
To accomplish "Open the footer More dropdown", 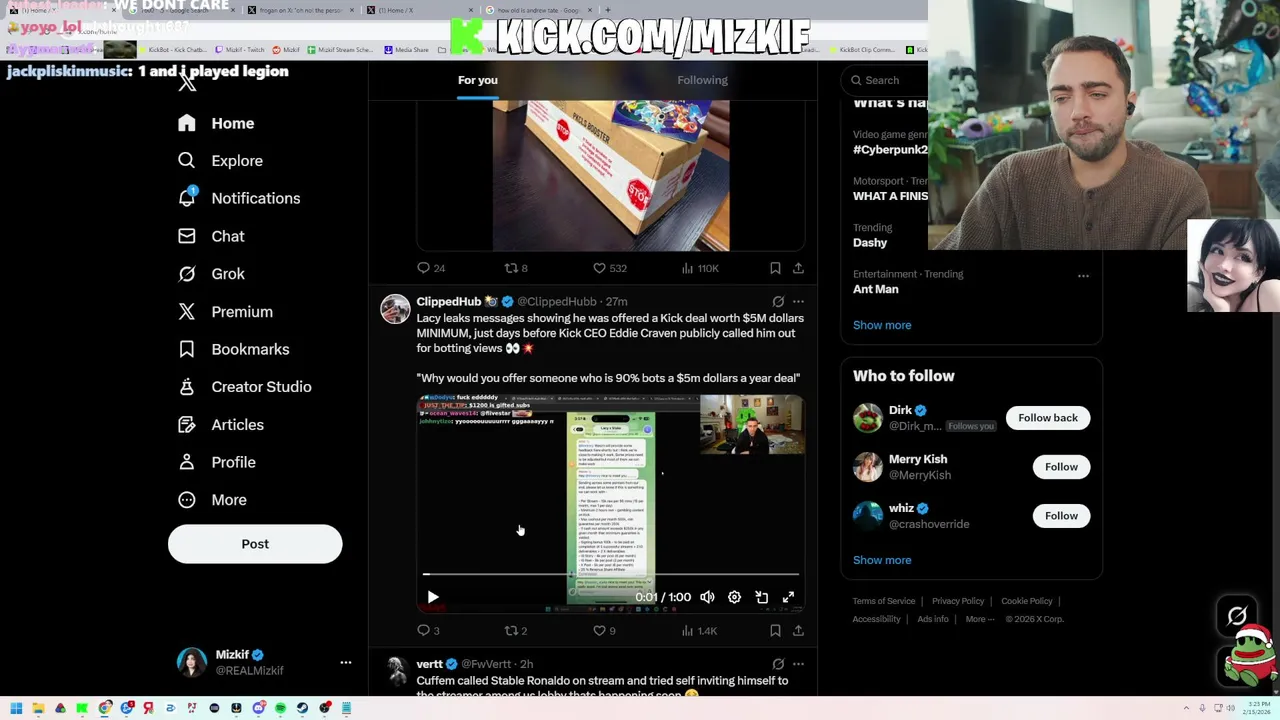I will pos(980,619).
